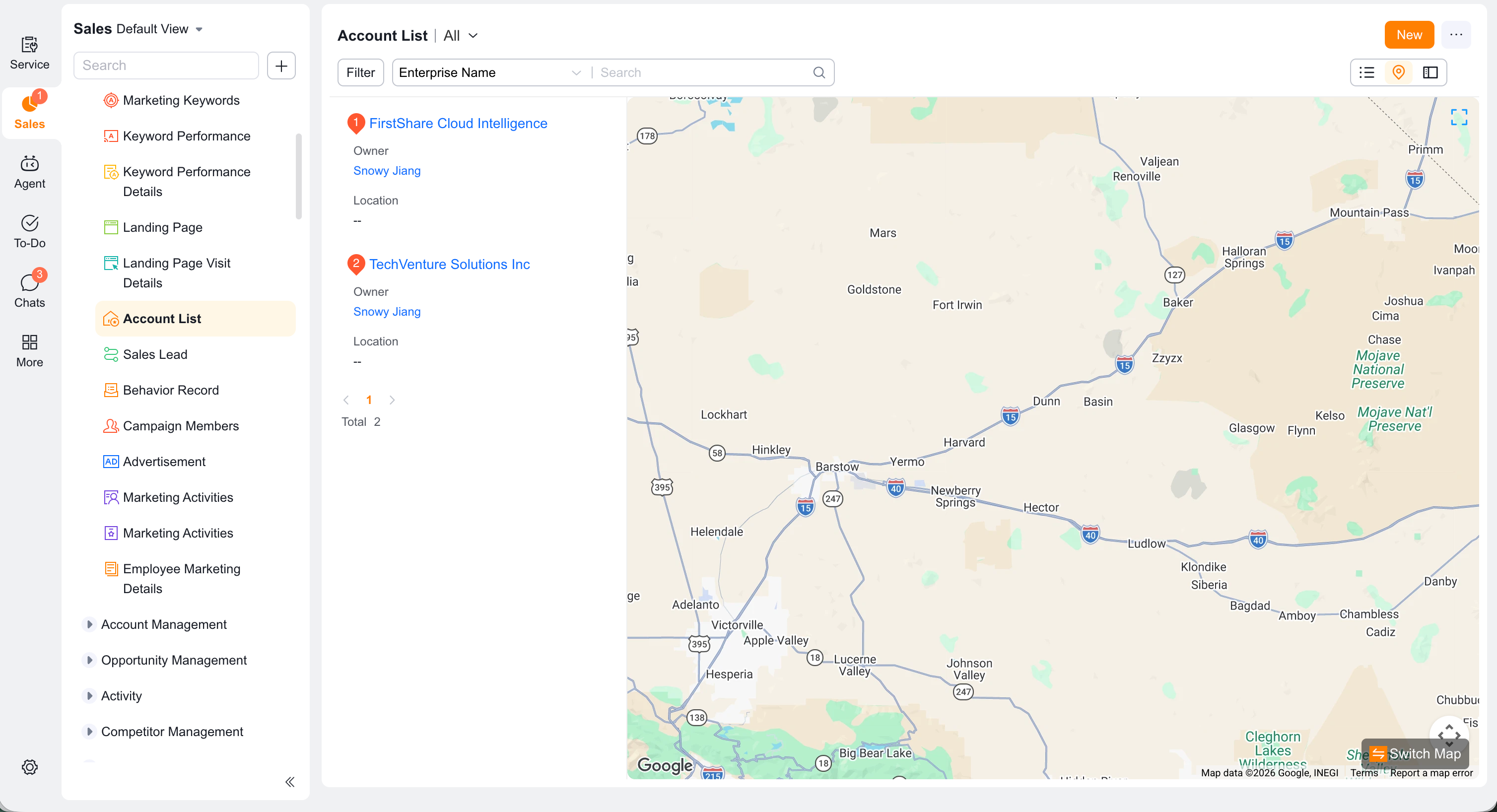Click the magnifier icon in account search
Viewport: 1497px width, 812px height.
click(819, 72)
